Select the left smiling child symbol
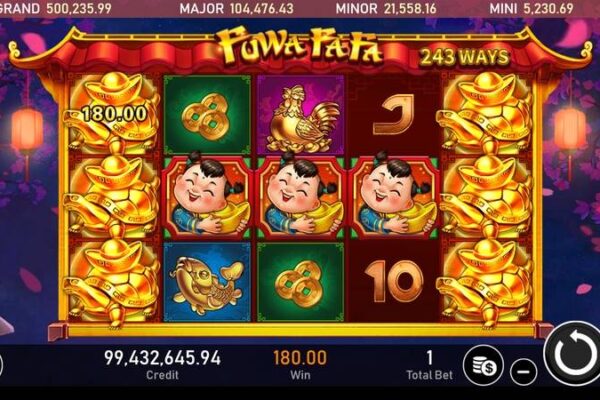 click(207, 197)
